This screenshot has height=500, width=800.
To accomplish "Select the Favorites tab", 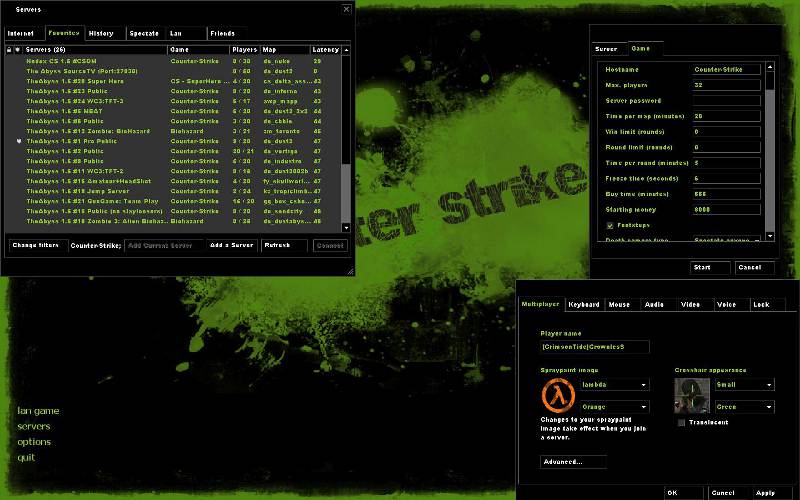I will (x=65, y=33).
